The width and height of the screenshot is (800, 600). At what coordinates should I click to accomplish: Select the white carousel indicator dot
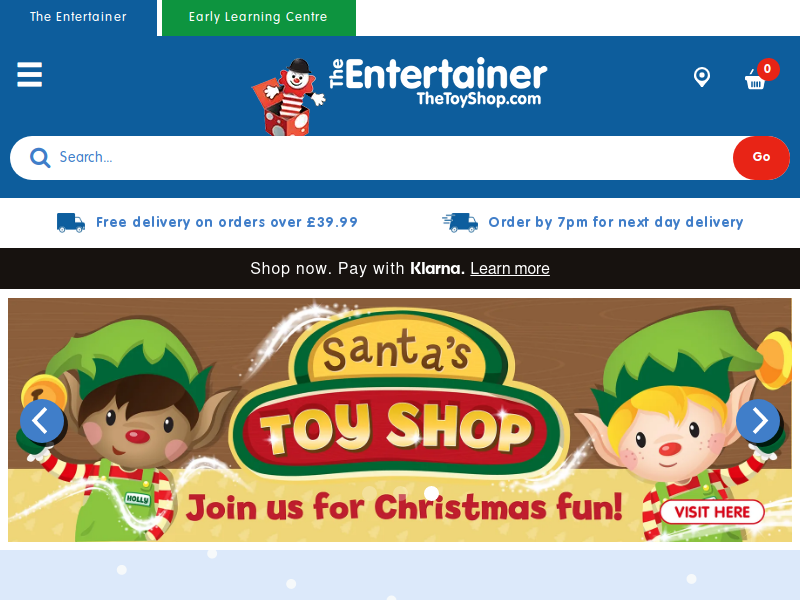pos(432,493)
